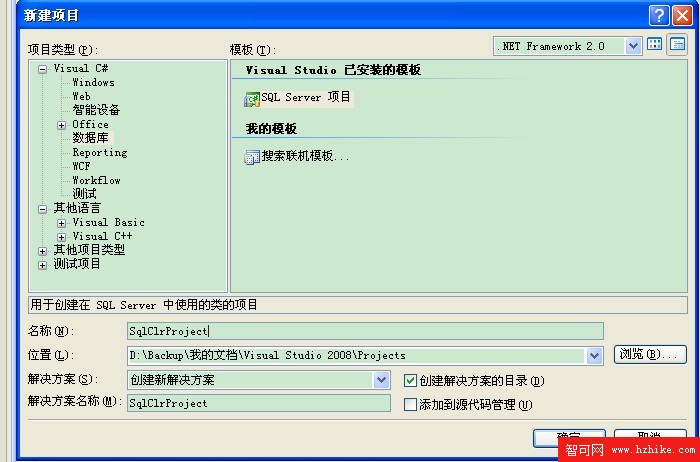Open the .NET Framework 2.0 version dropdown

(x=633, y=46)
